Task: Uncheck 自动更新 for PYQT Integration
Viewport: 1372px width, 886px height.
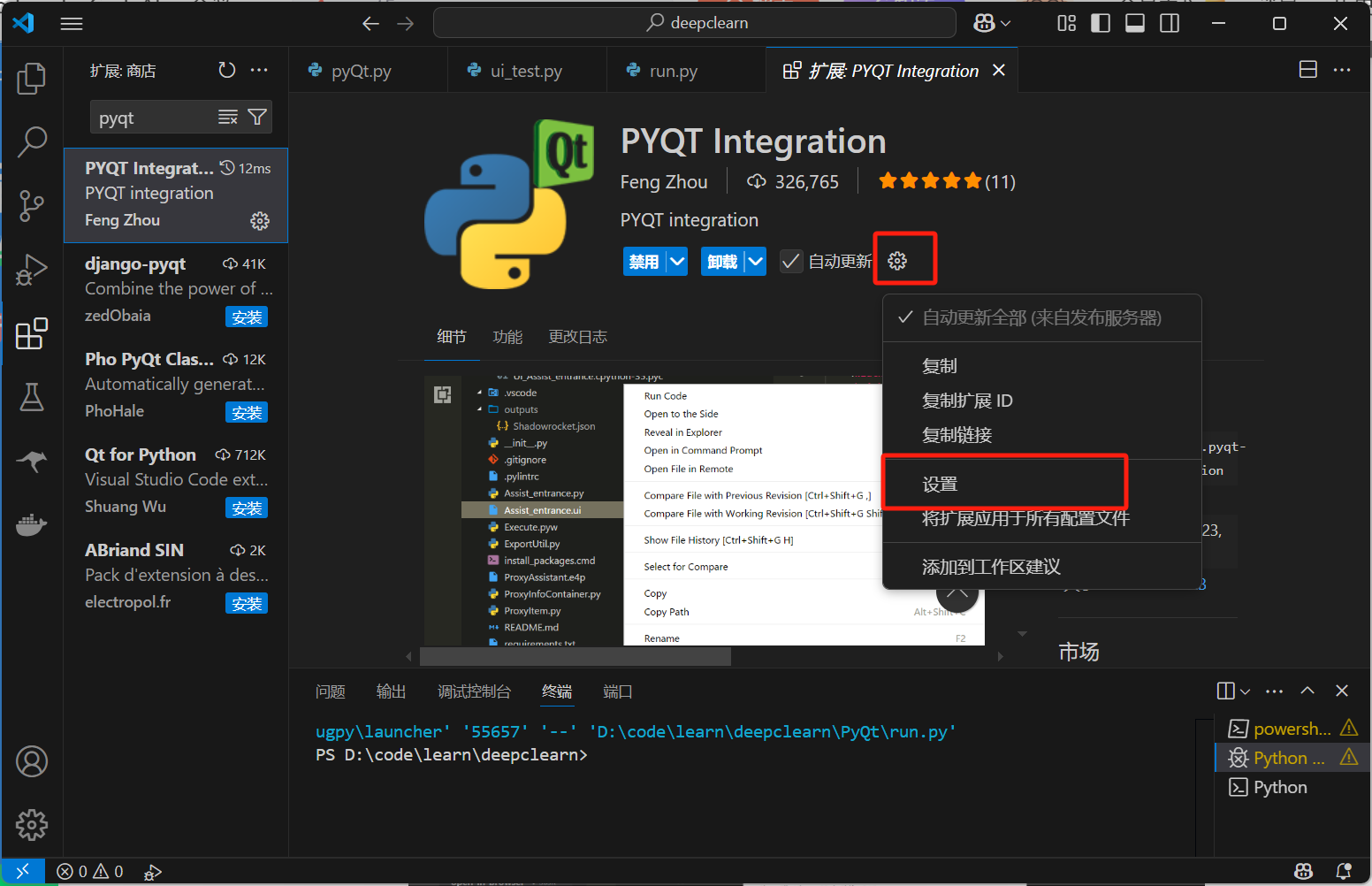Action: pyautogui.click(x=791, y=261)
